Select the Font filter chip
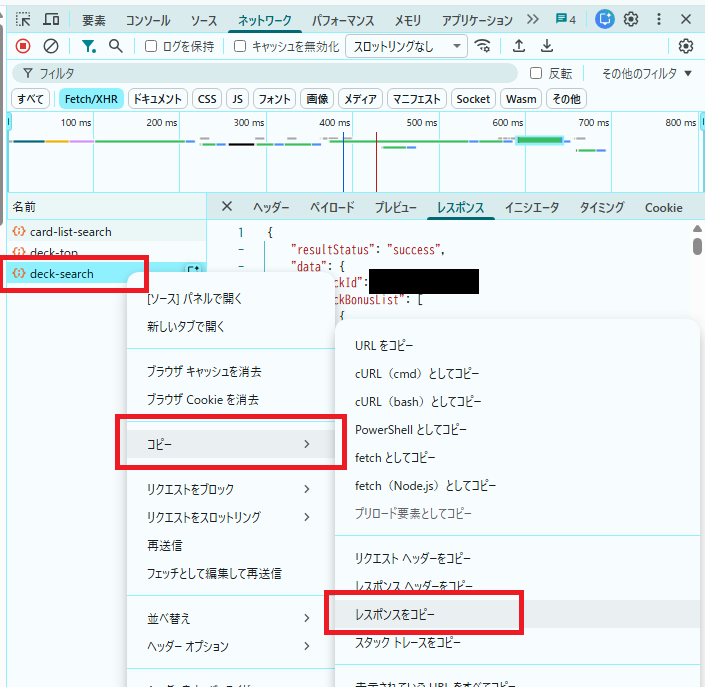Viewport: 705px width, 687px height. tap(274, 99)
